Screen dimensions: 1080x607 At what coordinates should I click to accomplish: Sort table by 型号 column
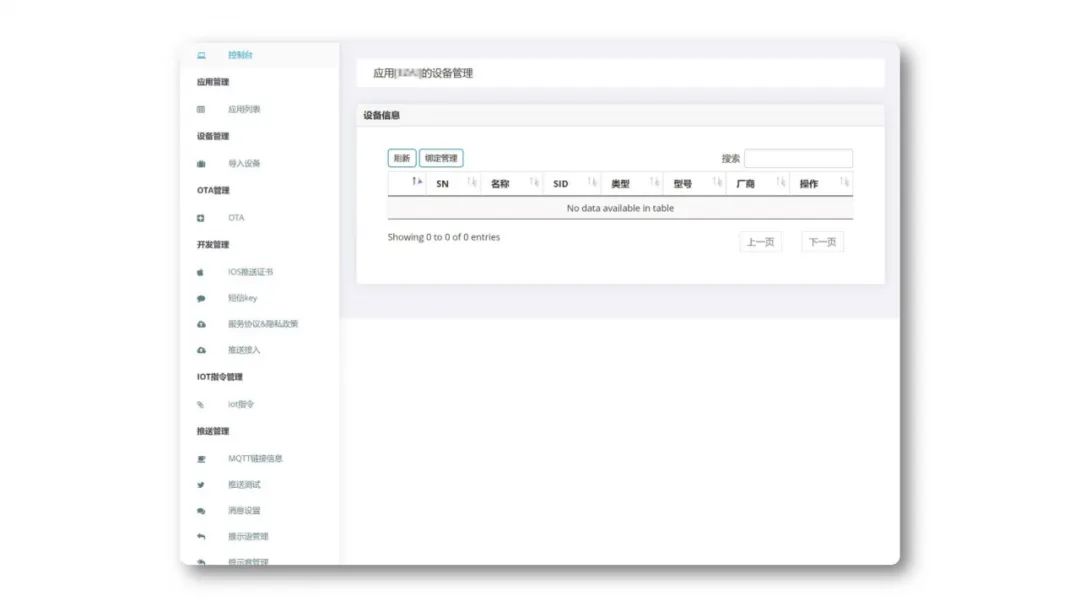695,184
